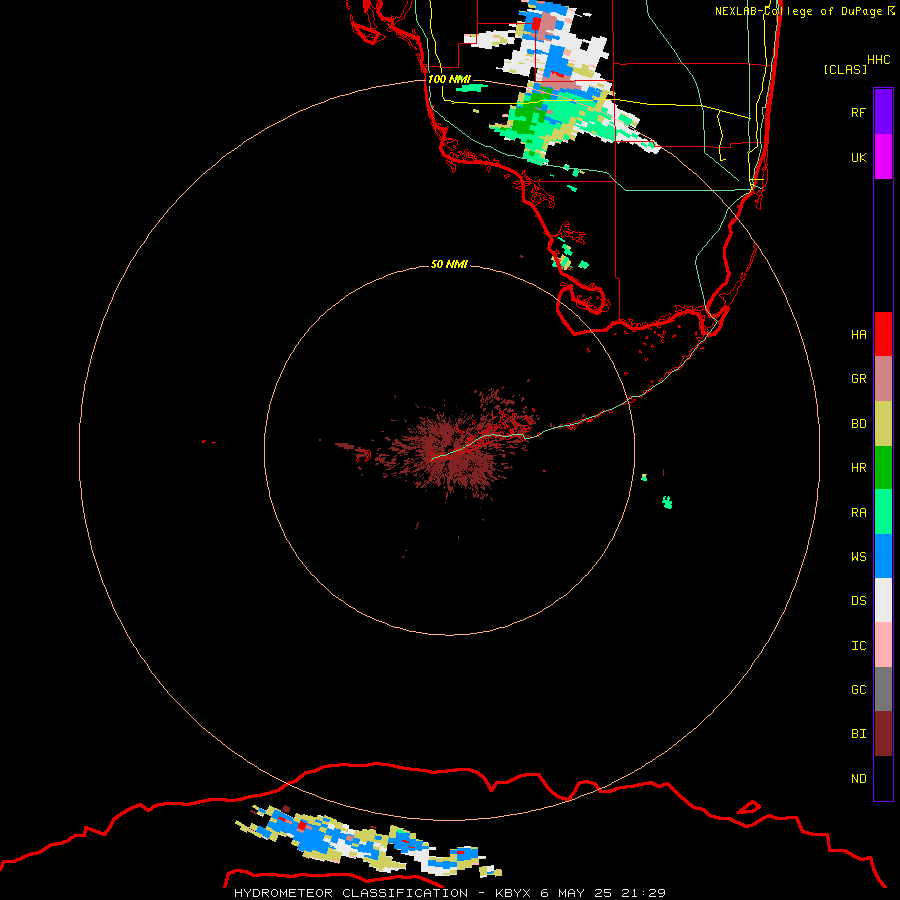Click the magenta UK legend swatch
The height and width of the screenshot is (900, 900).
(x=883, y=157)
